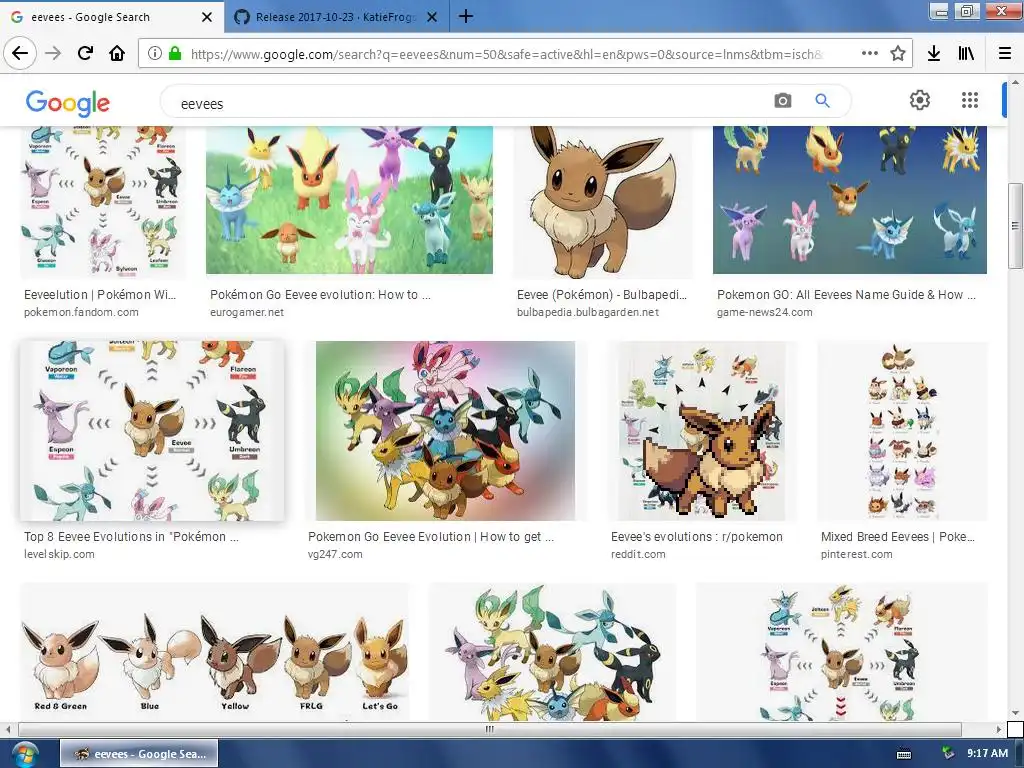Click 'Eevee (Pokémon) - Bulbapedi...' link
Viewport: 1024px width, 768px height.
point(602,295)
